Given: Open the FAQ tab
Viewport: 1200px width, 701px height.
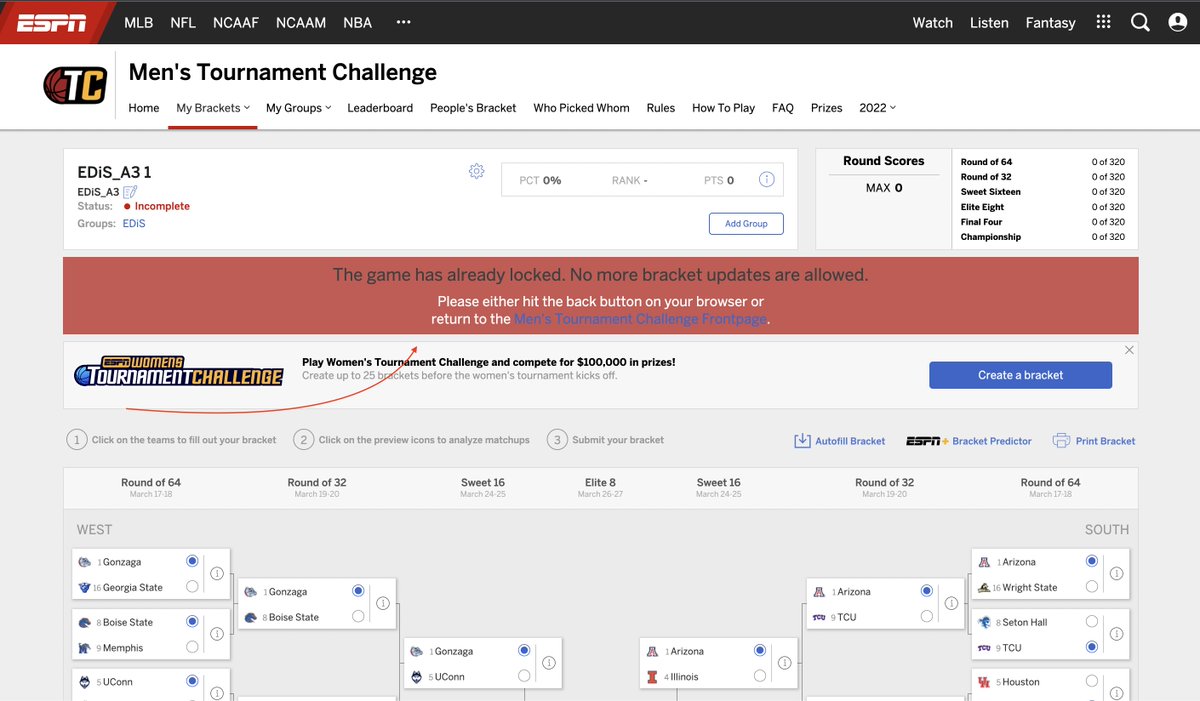Looking at the screenshot, I should (x=782, y=108).
